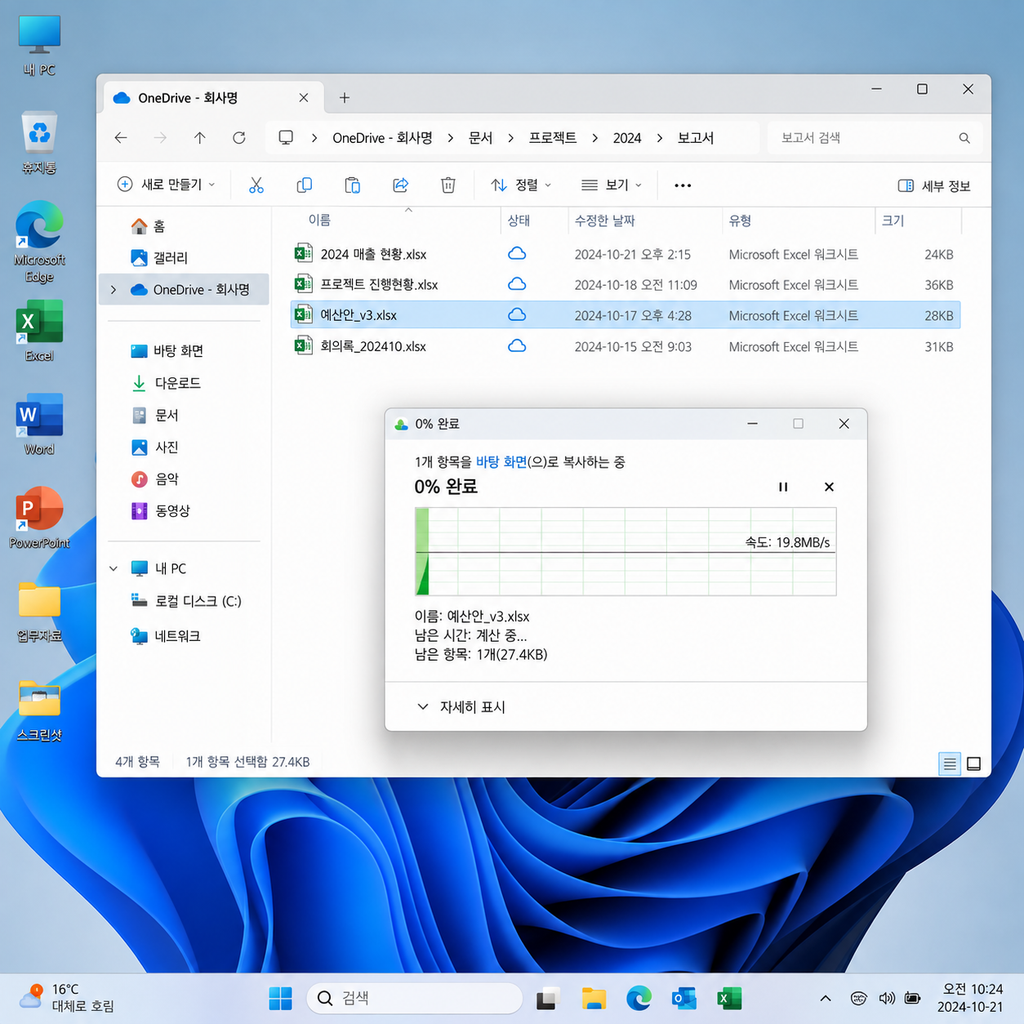Viewport: 1024px width, 1024px height.
Task: Click cloud status icon of 예산안_v3.xlsx
Action: pos(517,315)
